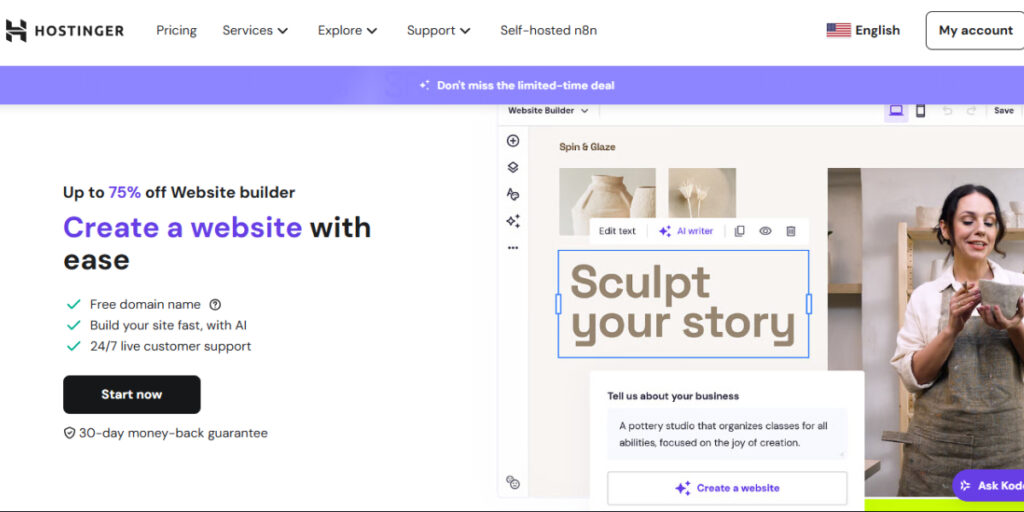This screenshot has height=512, width=1024.
Task: Click the Start now button
Action: (x=132, y=394)
